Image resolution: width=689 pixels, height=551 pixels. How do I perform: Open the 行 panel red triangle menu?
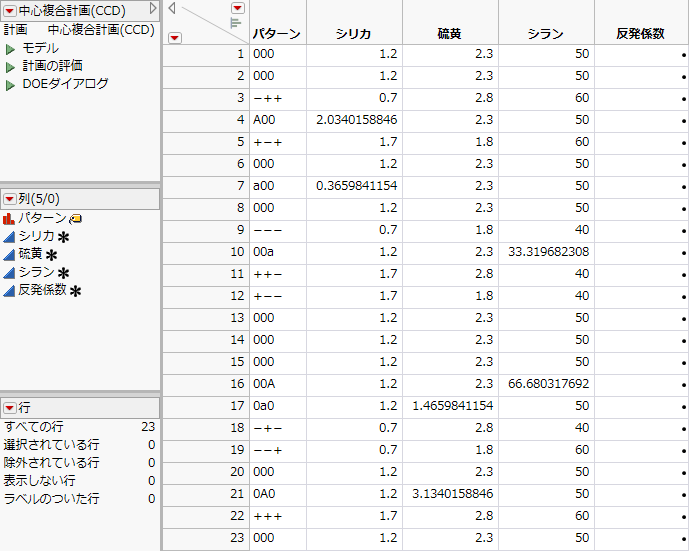coord(9,407)
